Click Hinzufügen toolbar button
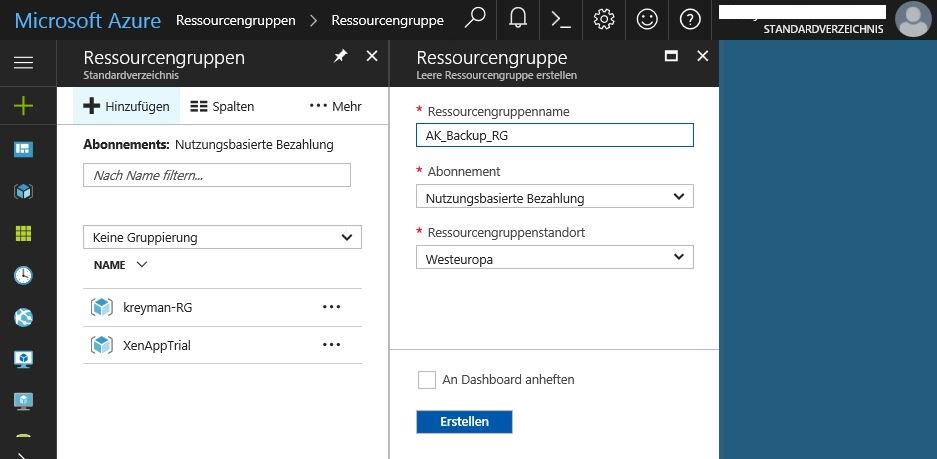Image resolution: width=937 pixels, height=459 pixels. [x=126, y=106]
